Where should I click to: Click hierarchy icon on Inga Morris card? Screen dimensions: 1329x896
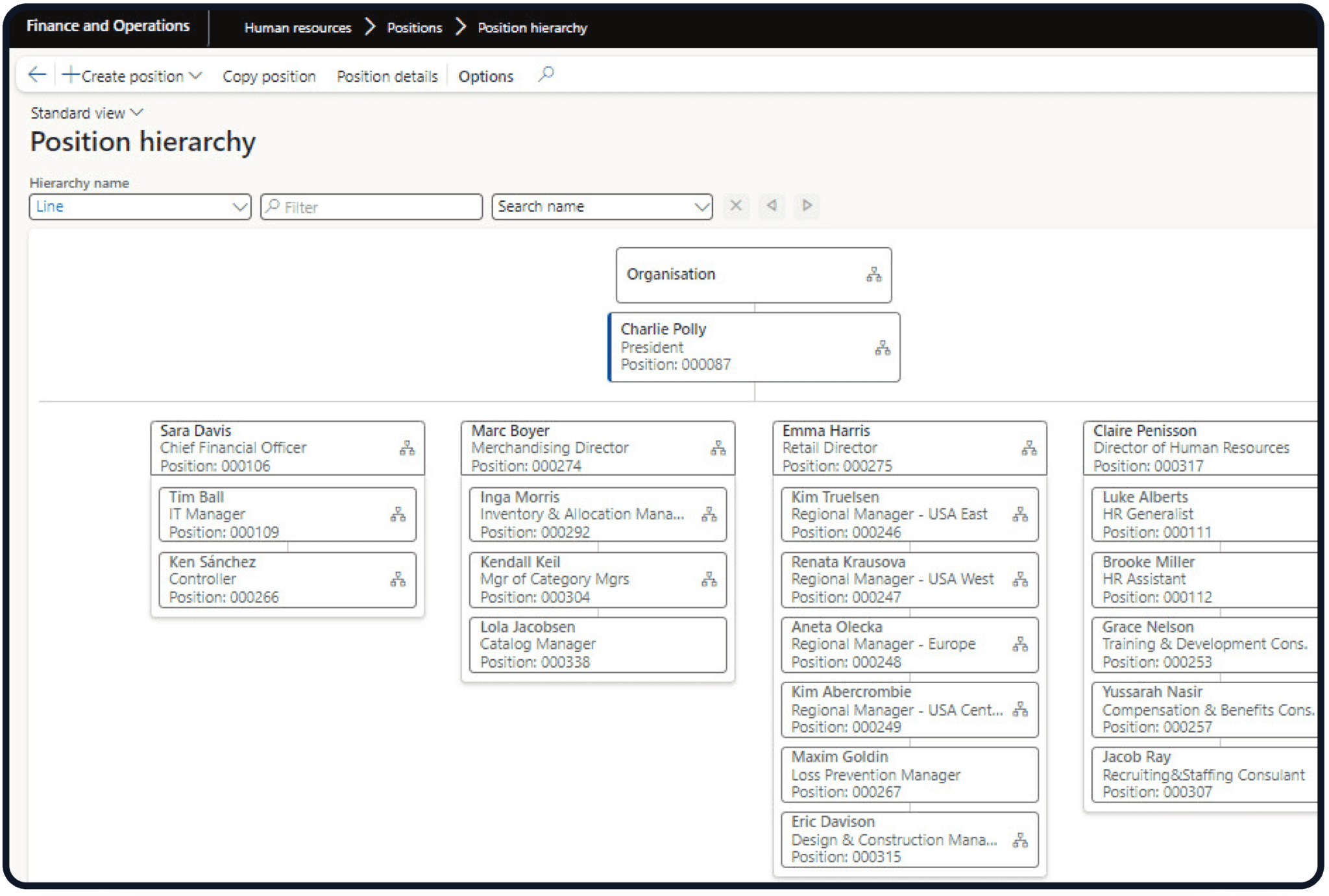point(709,515)
